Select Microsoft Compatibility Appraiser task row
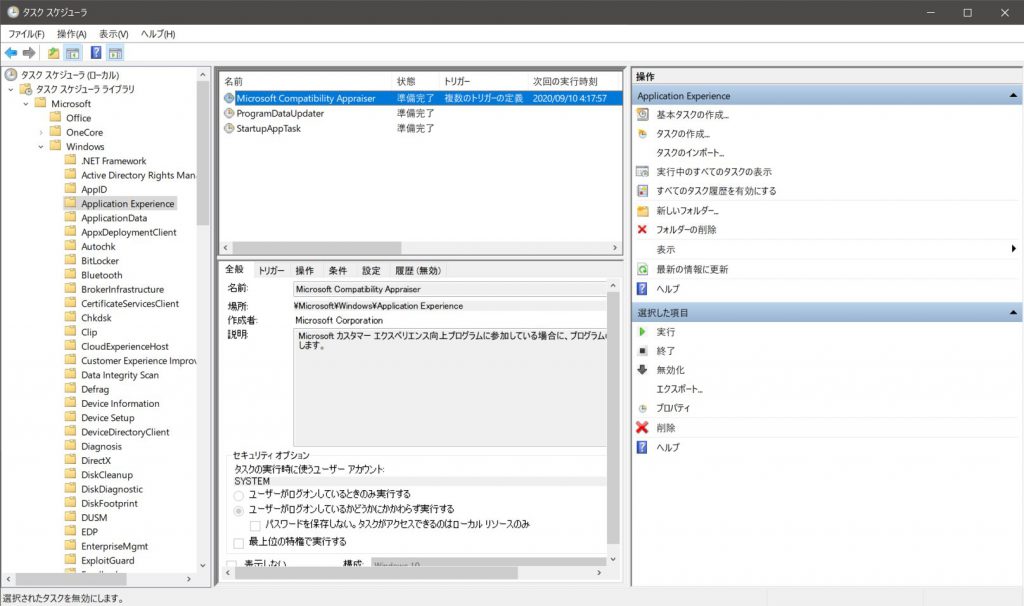The image size is (1024, 606). (x=421, y=99)
